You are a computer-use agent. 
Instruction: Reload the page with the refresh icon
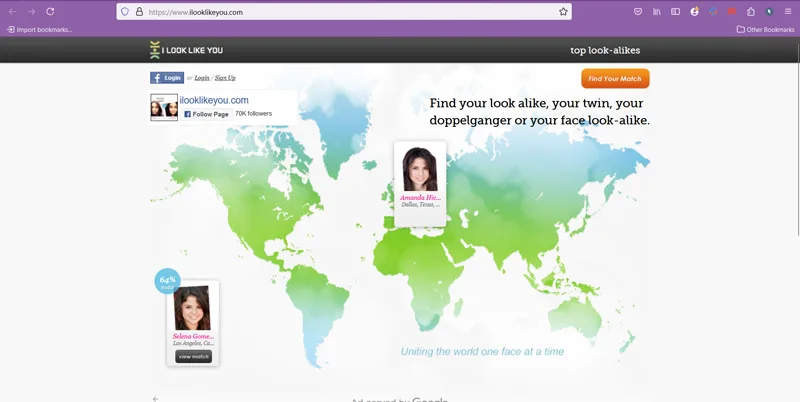pos(50,12)
